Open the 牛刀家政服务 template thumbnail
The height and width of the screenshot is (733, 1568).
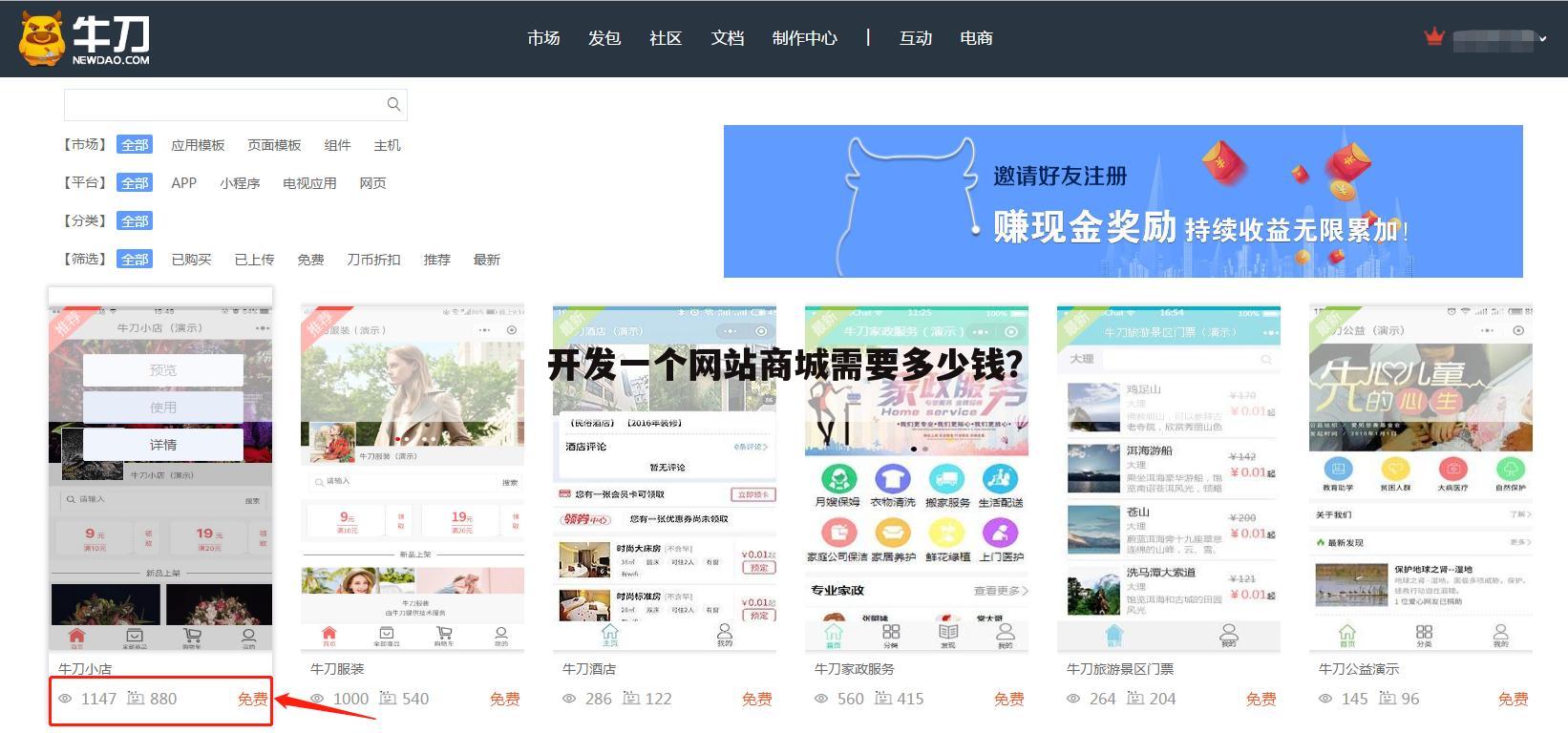point(917,478)
